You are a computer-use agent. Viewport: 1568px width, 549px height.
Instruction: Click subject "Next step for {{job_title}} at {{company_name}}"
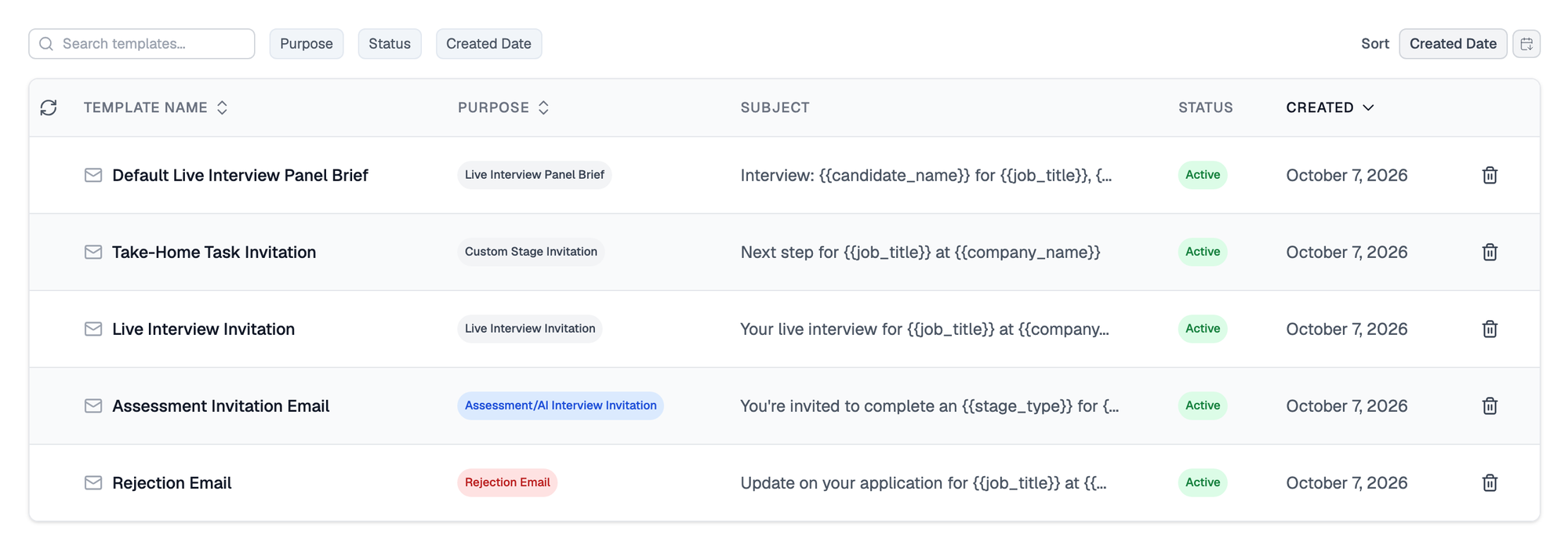point(920,252)
